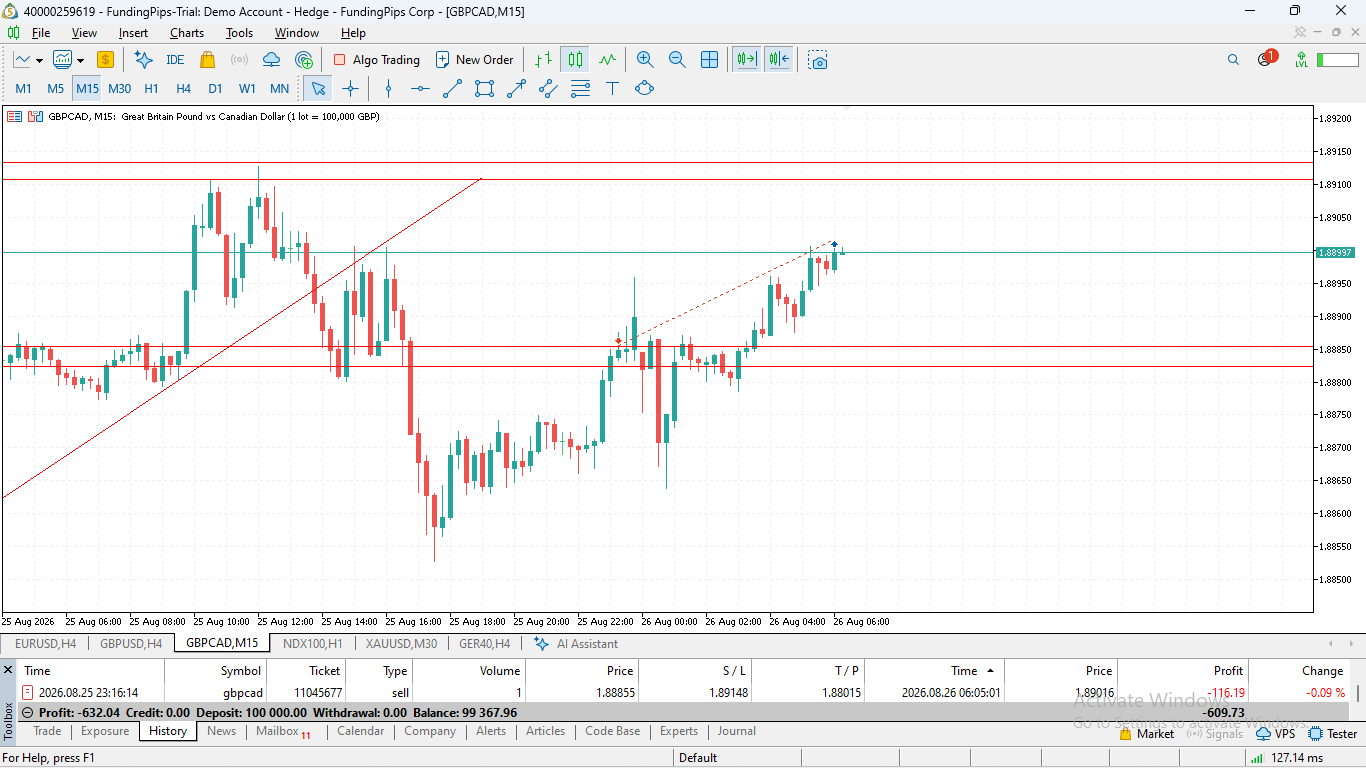Switch to the NDX100,H1 chart tab

pos(313,644)
